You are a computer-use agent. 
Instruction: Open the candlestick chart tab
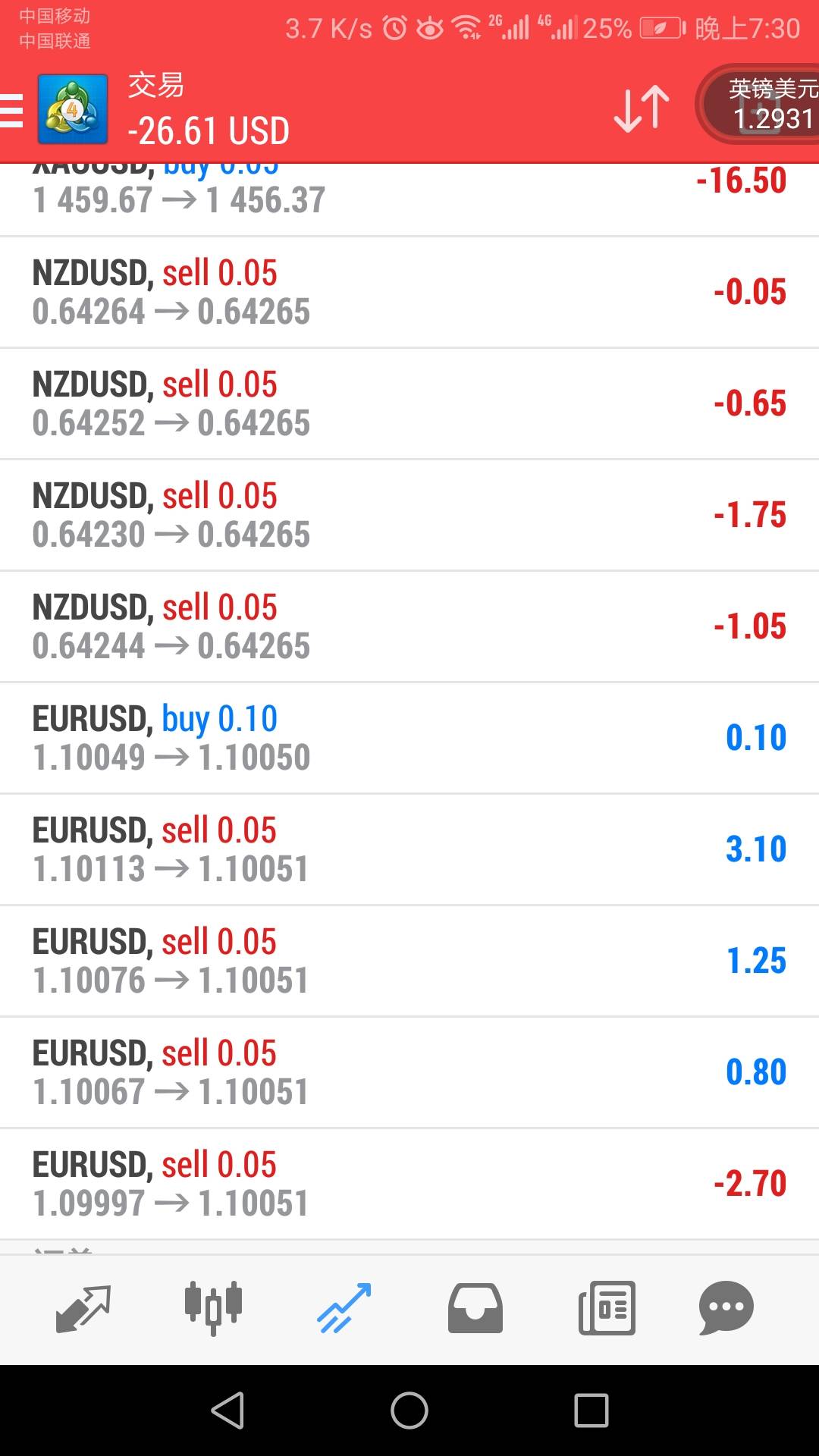click(213, 1308)
